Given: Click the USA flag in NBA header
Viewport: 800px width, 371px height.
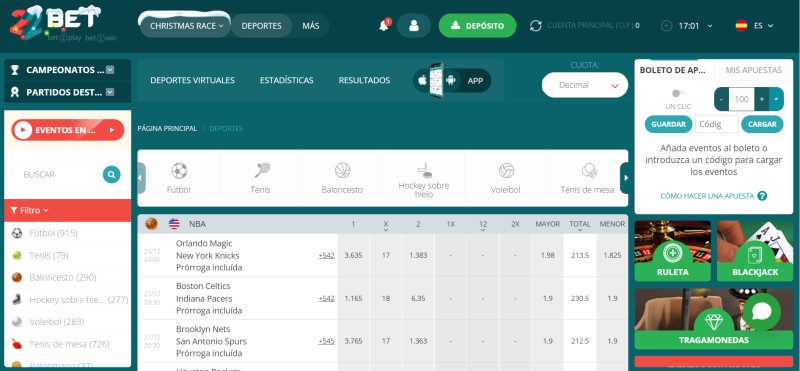Looking at the screenshot, I should pyautogui.click(x=174, y=224).
